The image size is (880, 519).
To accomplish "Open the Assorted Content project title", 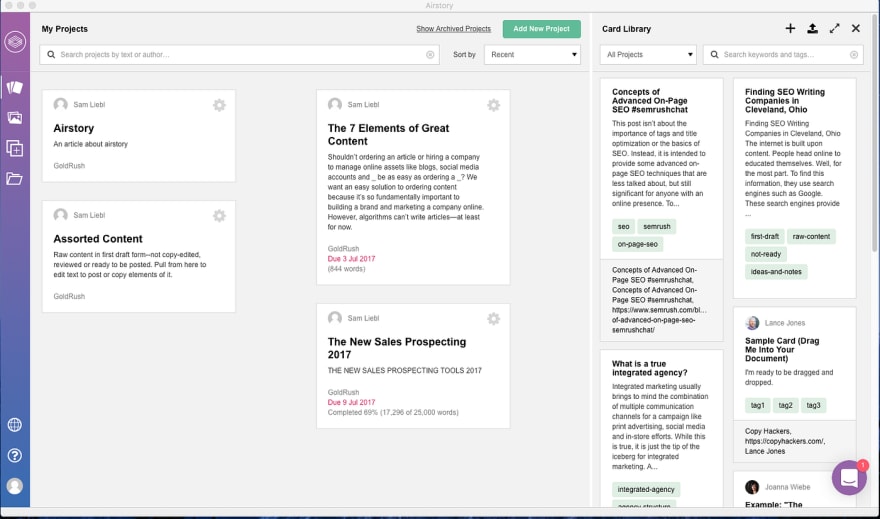I will [x=98, y=238].
